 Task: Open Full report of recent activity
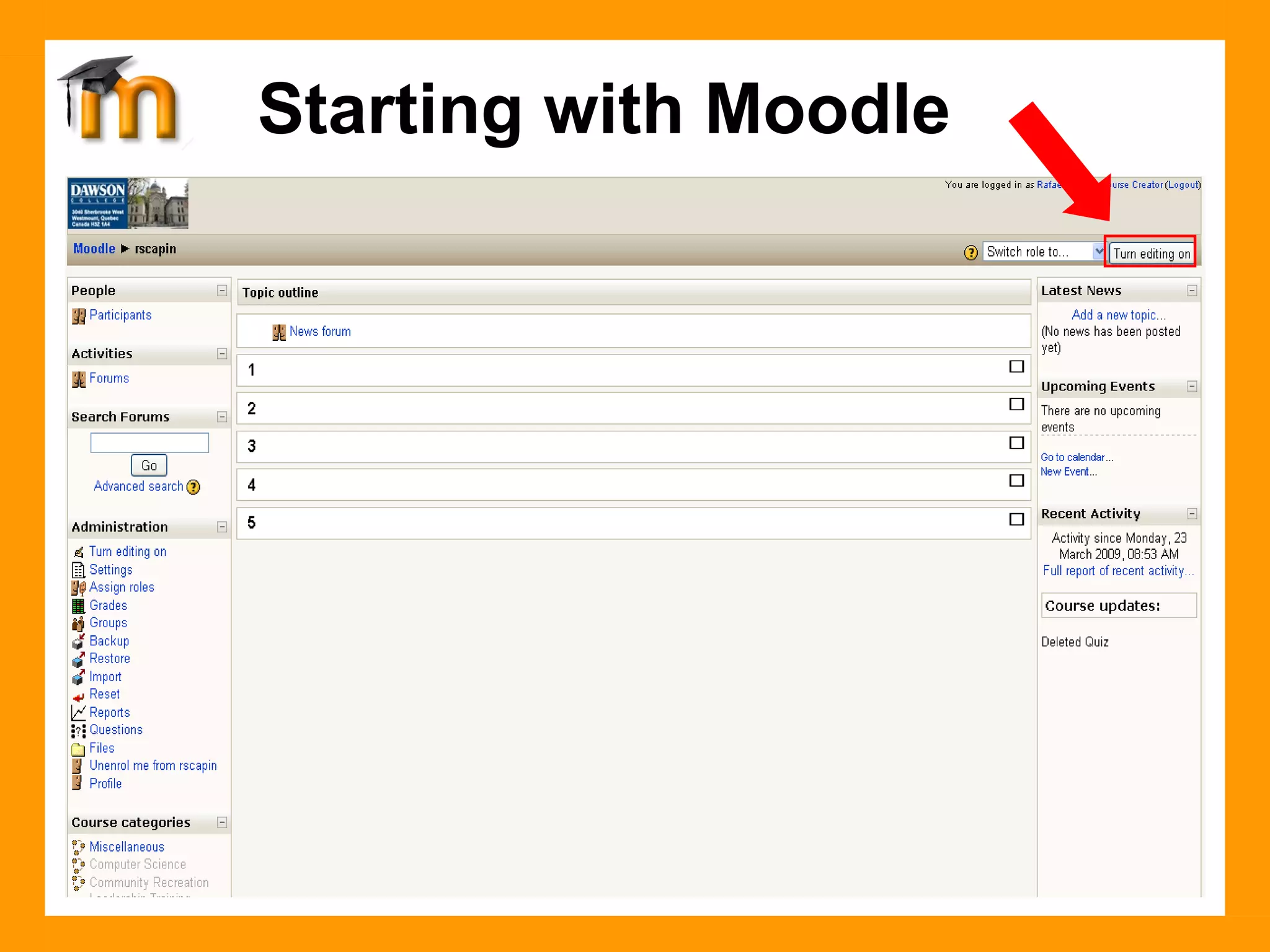tap(1118, 571)
